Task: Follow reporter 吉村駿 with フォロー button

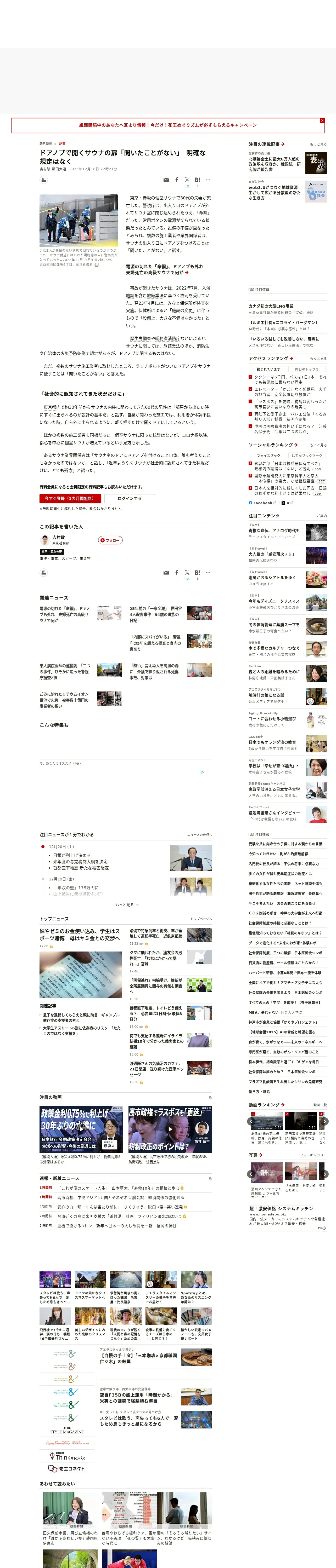Action: click(111, 540)
